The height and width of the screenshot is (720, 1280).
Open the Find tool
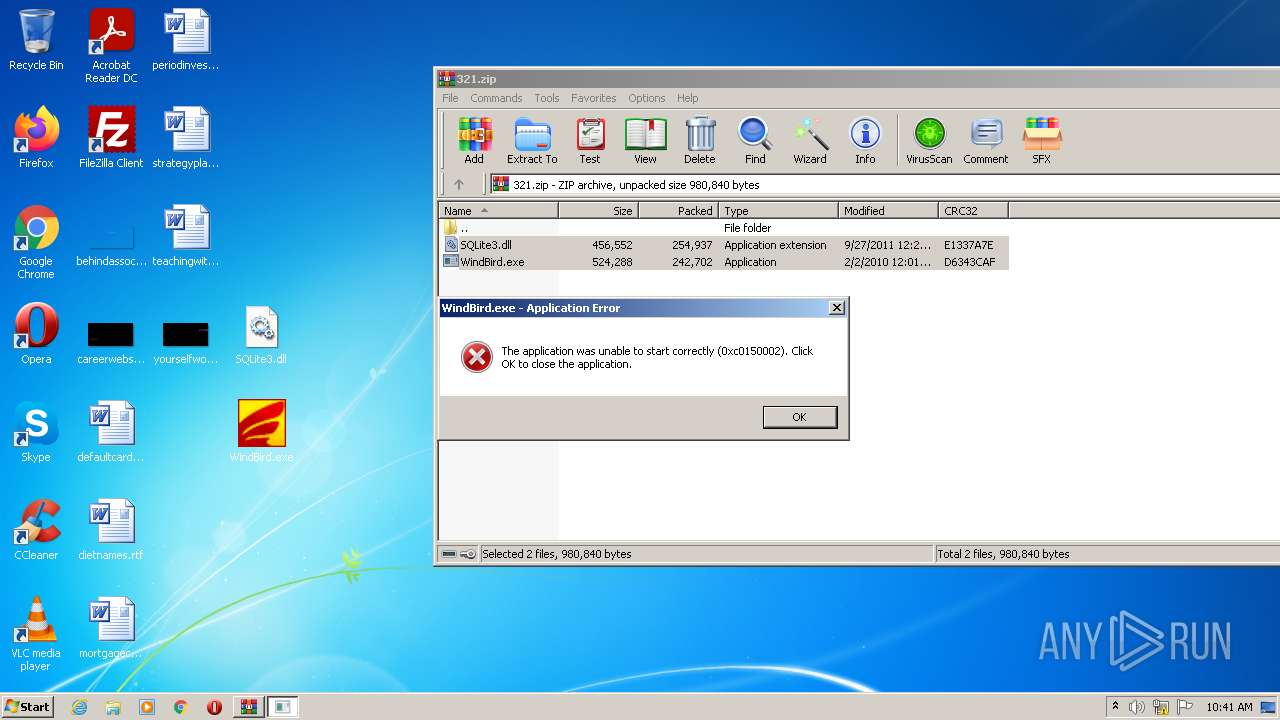click(x=755, y=141)
